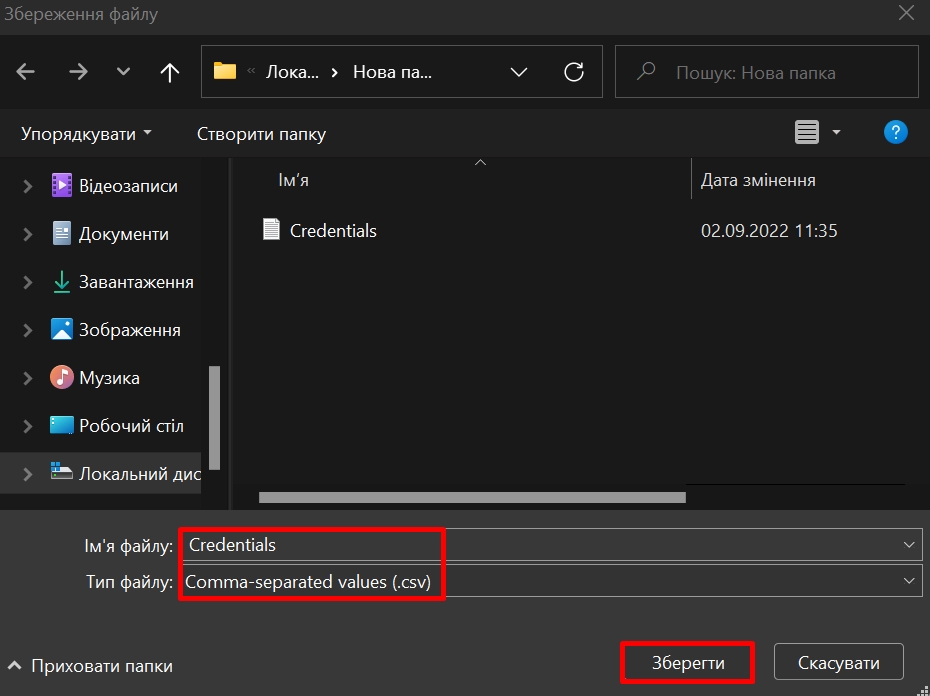
Task: Click the Forward navigation arrow
Action: 78,72
